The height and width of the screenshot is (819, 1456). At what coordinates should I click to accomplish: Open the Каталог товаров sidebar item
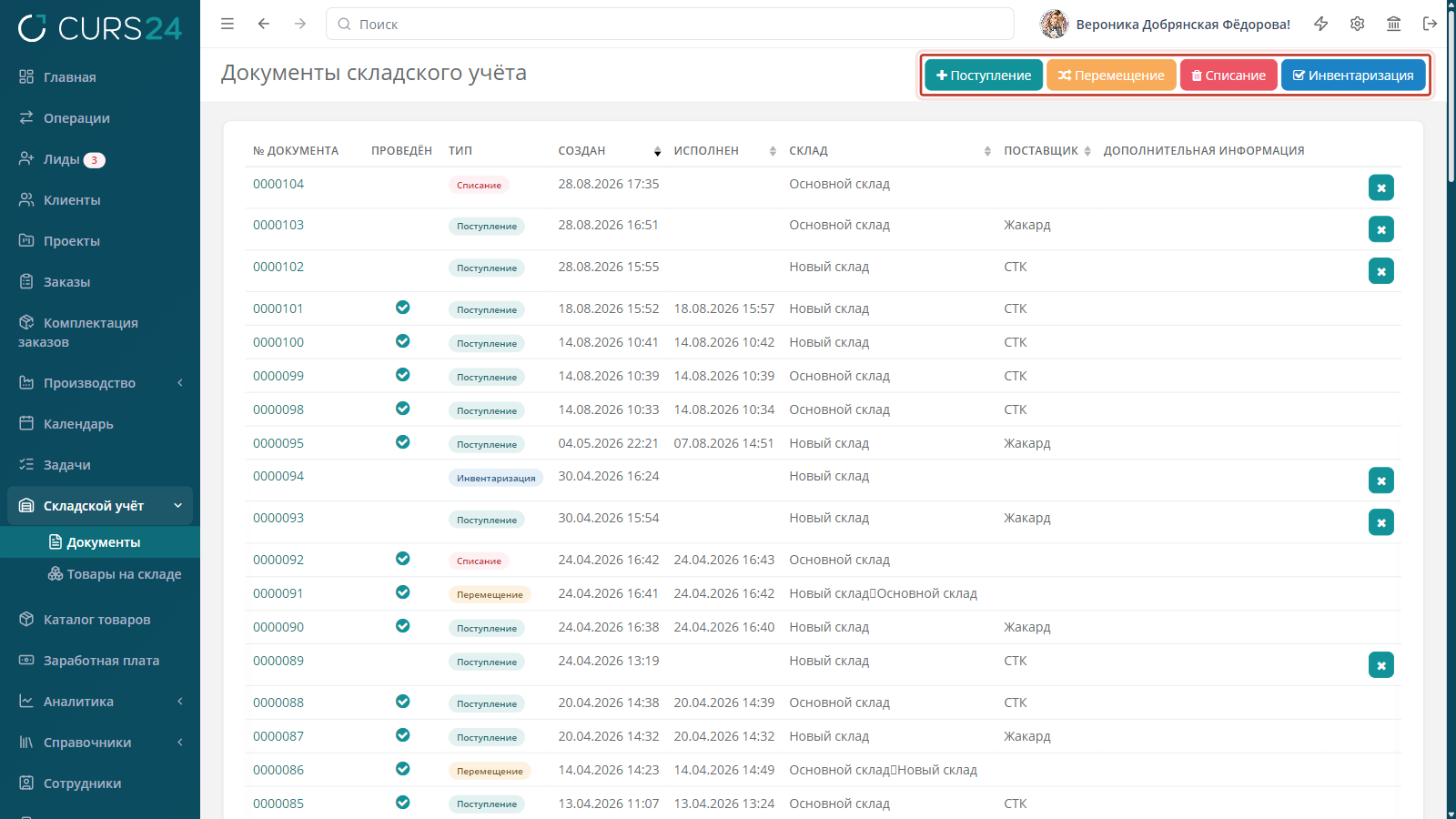[x=100, y=620]
